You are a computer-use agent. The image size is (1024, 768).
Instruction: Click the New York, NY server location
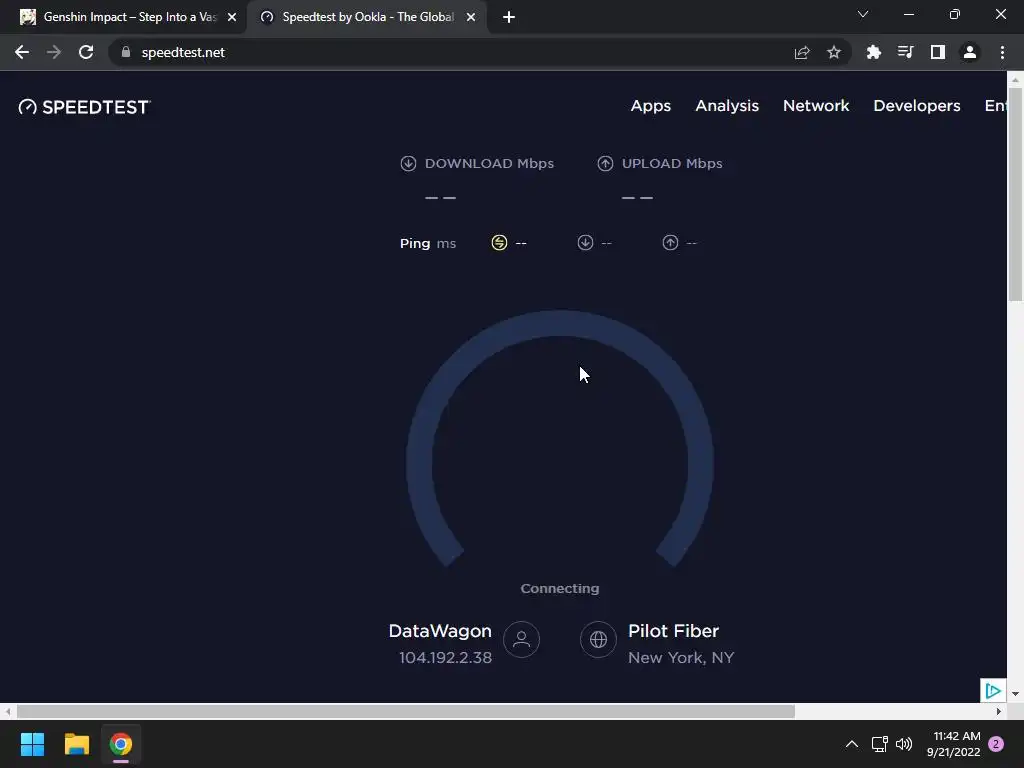tap(681, 658)
